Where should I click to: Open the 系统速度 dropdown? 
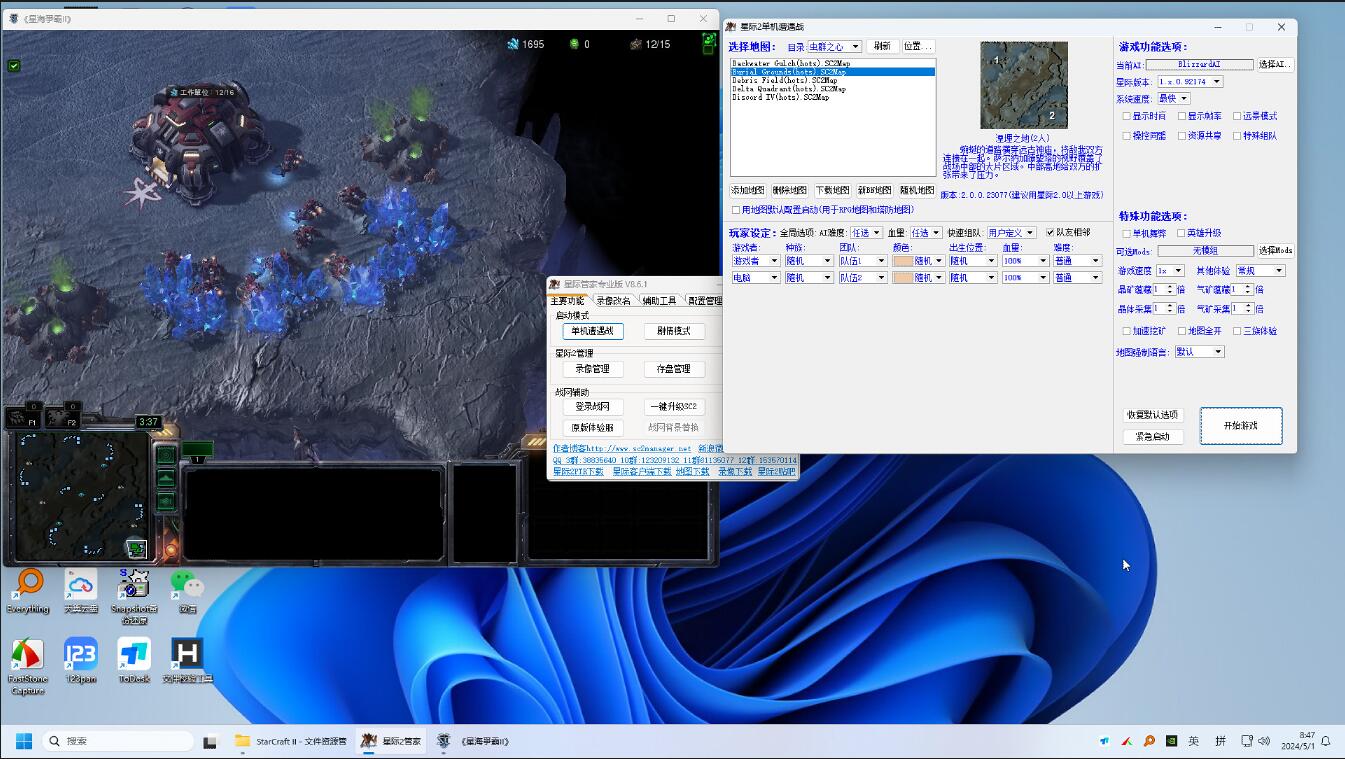pos(1173,98)
